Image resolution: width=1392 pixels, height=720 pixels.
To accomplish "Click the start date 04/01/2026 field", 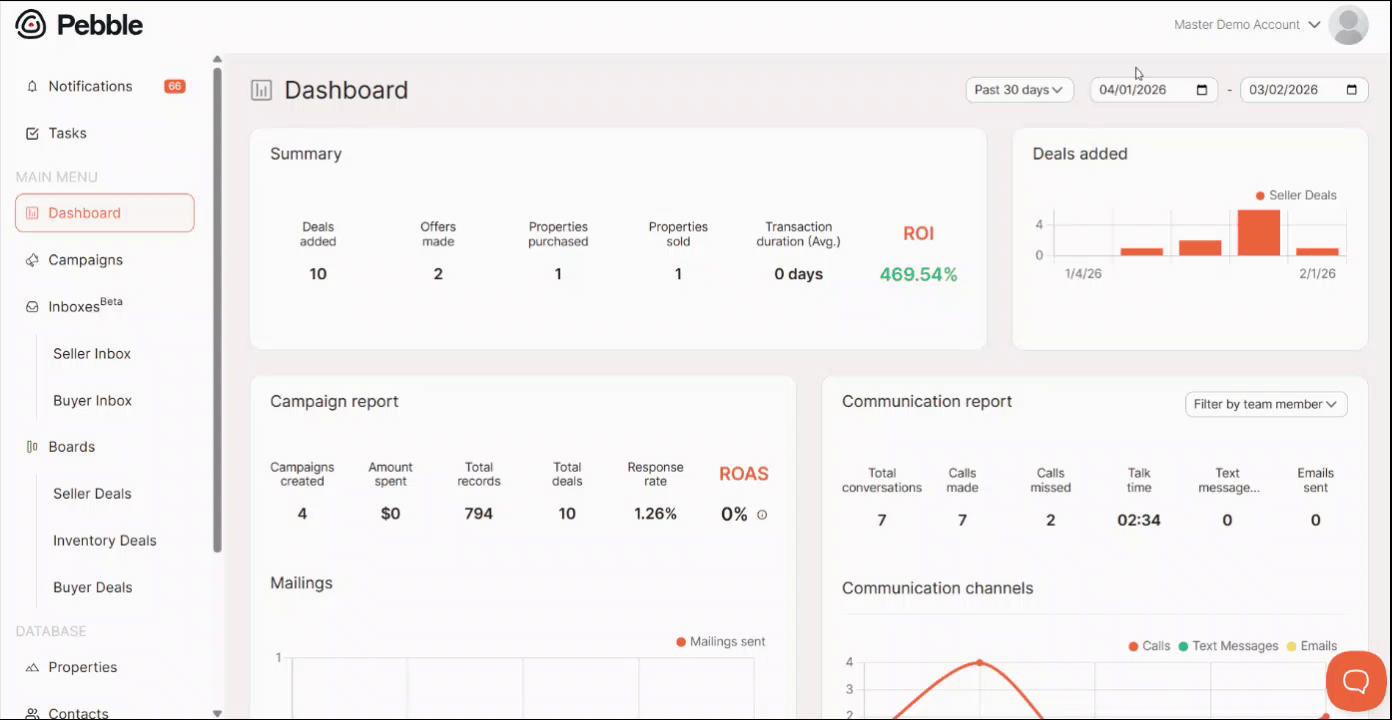I will [1154, 90].
